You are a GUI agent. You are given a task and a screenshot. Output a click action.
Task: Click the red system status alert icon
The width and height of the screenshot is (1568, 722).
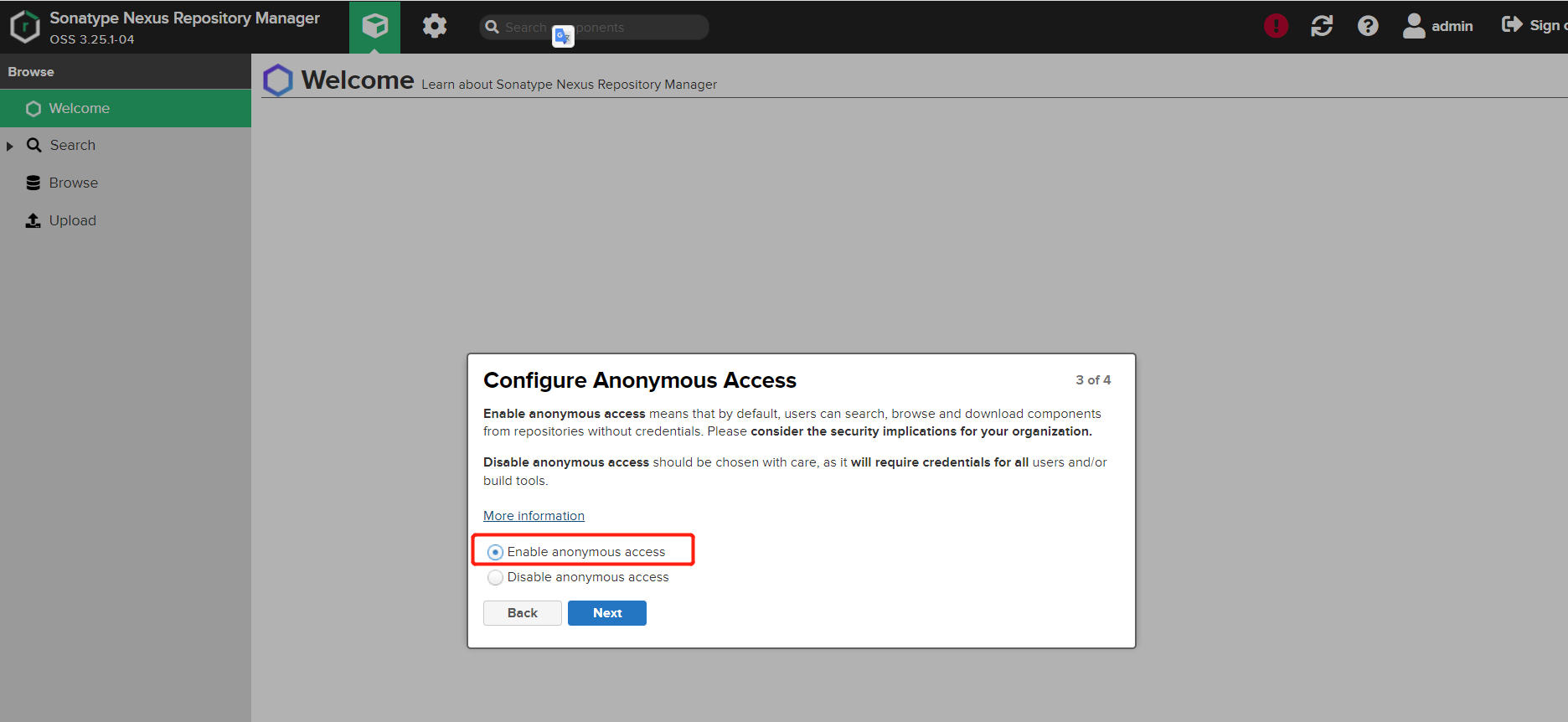coord(1276,26)
